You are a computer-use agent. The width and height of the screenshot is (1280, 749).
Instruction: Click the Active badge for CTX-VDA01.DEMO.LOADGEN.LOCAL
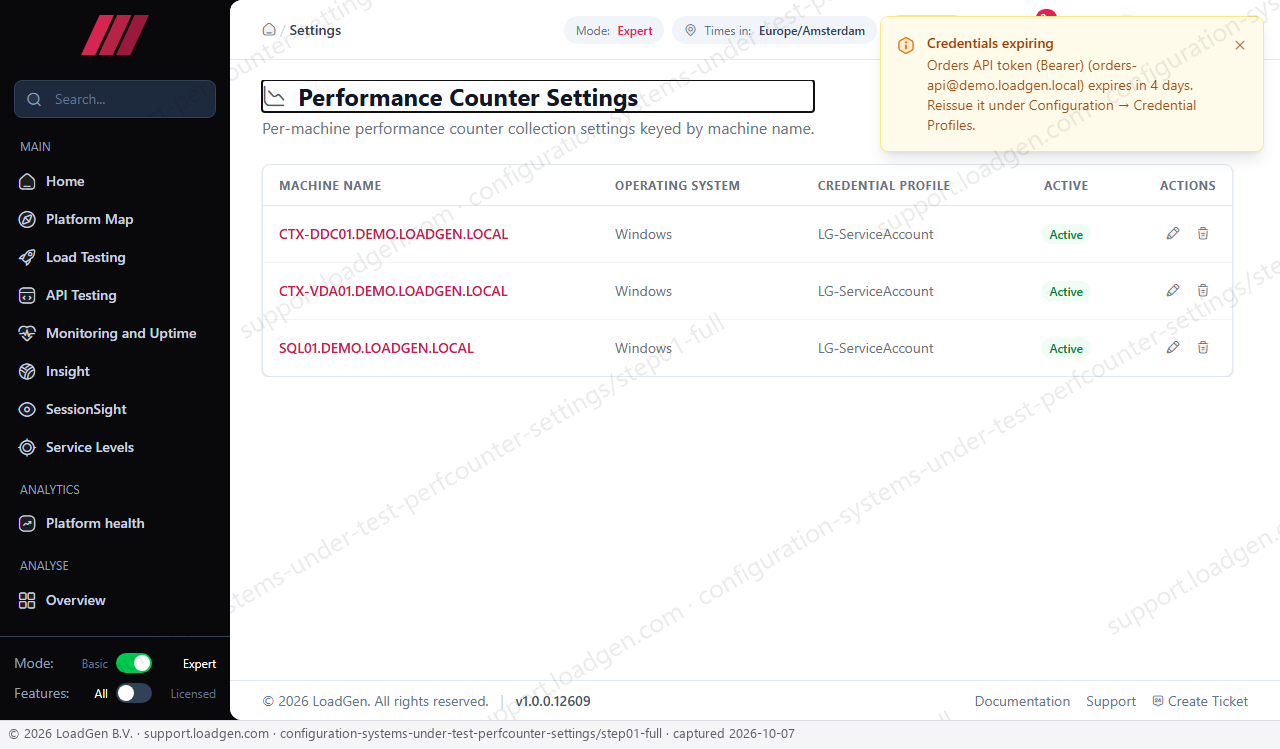[x=1066, y=291]
